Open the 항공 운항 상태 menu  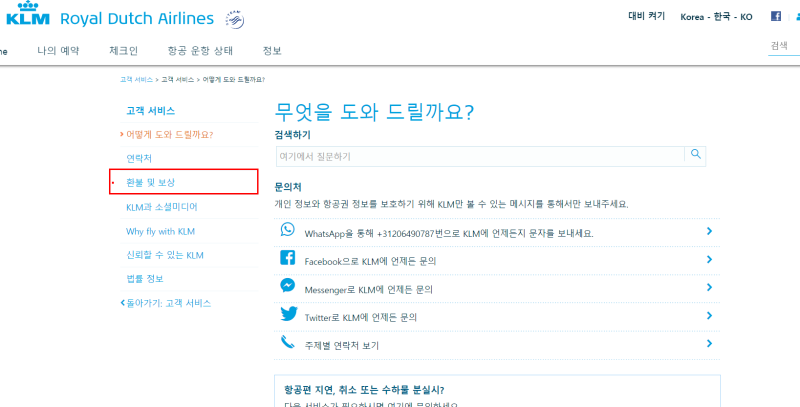200,50
